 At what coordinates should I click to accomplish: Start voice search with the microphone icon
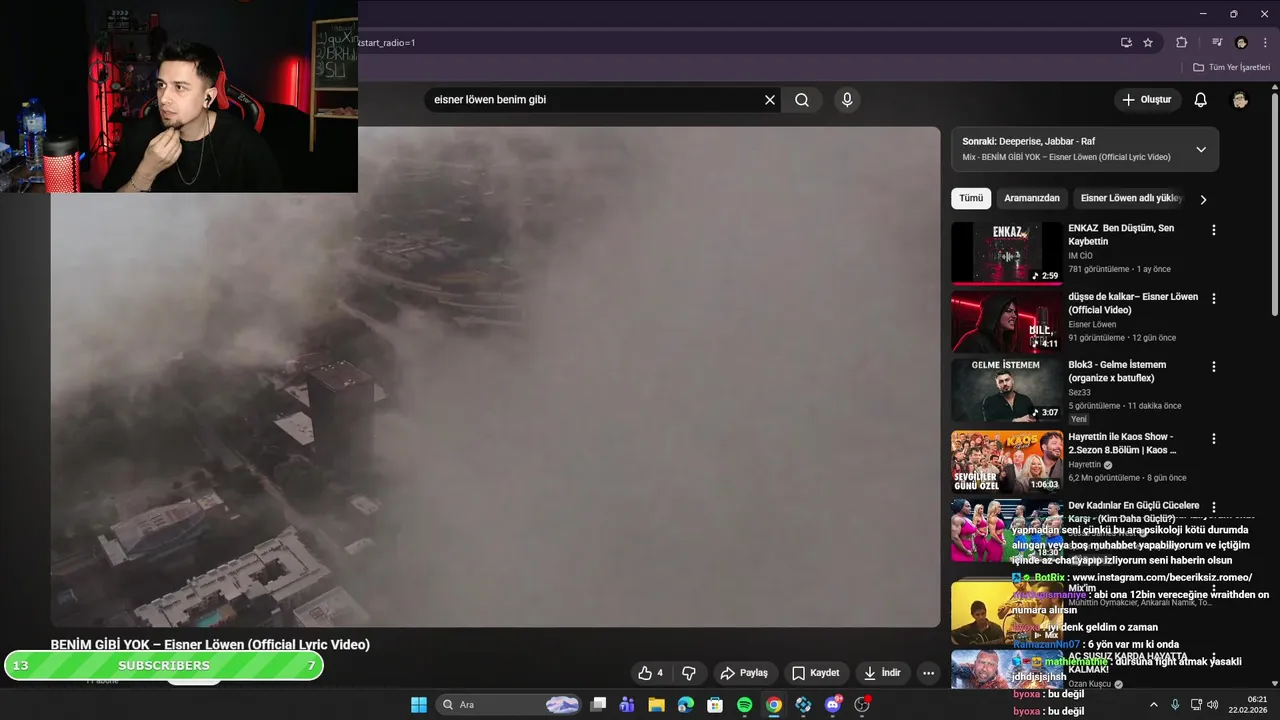[847, 100]
